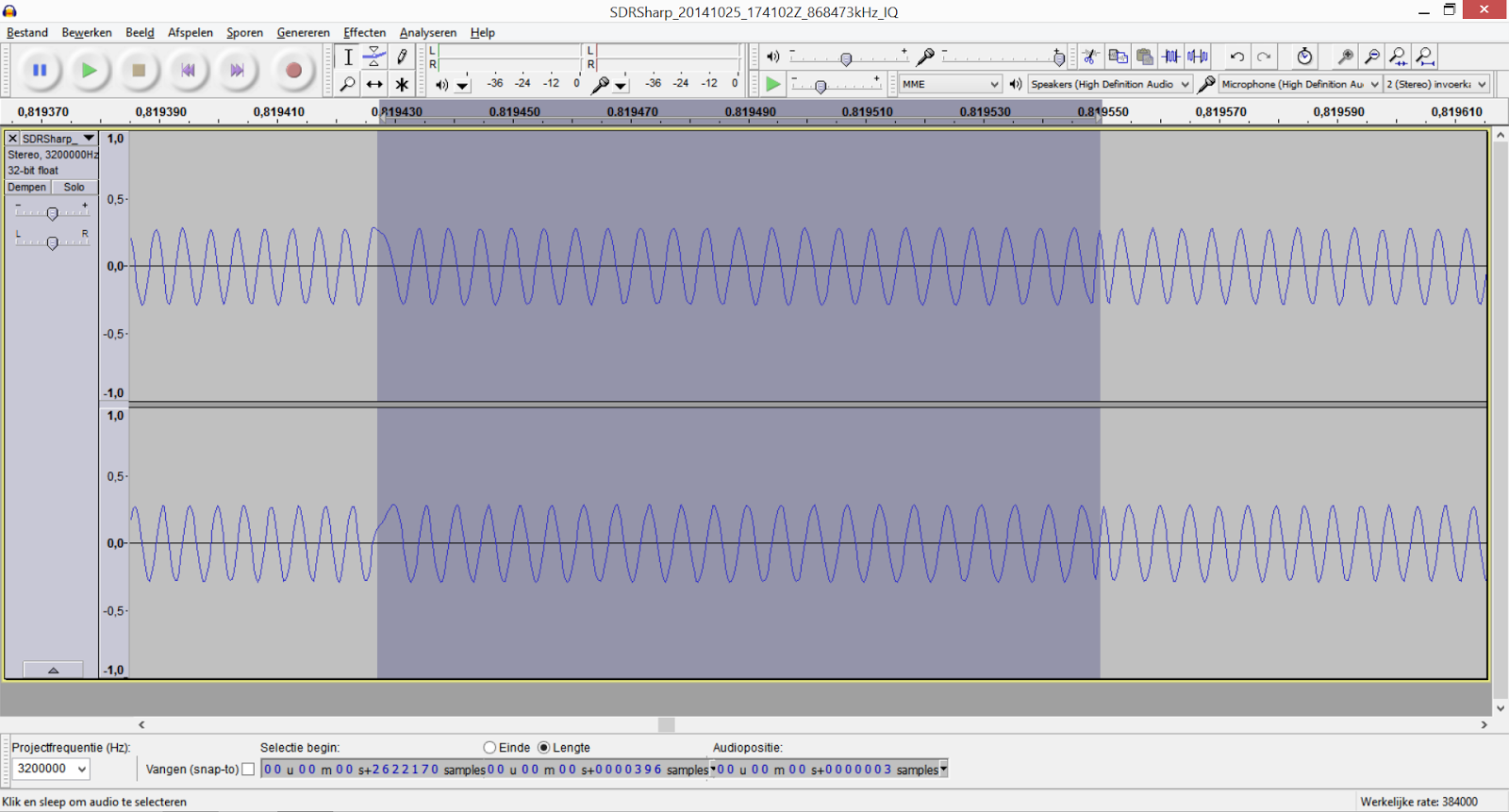Open the selection length format dropdown arrow
Image resolution: width=1509 pixels, height=812 pixels.
[712, 769]
